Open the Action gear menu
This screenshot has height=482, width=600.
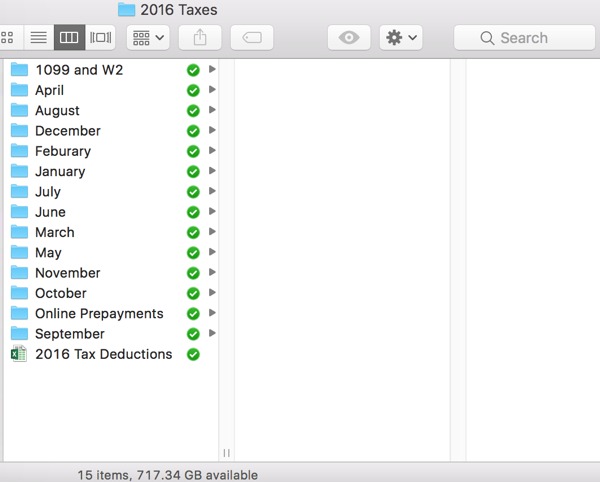401,37
